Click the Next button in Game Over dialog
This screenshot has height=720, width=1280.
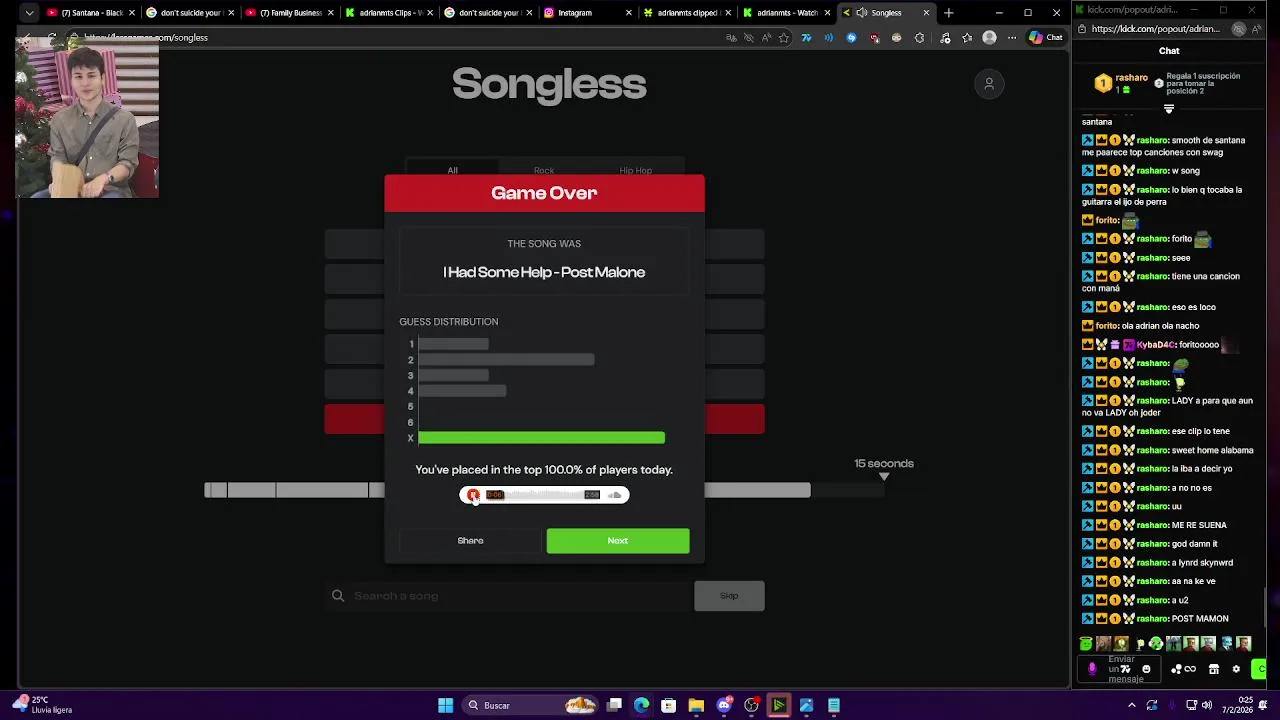point(618,541)
